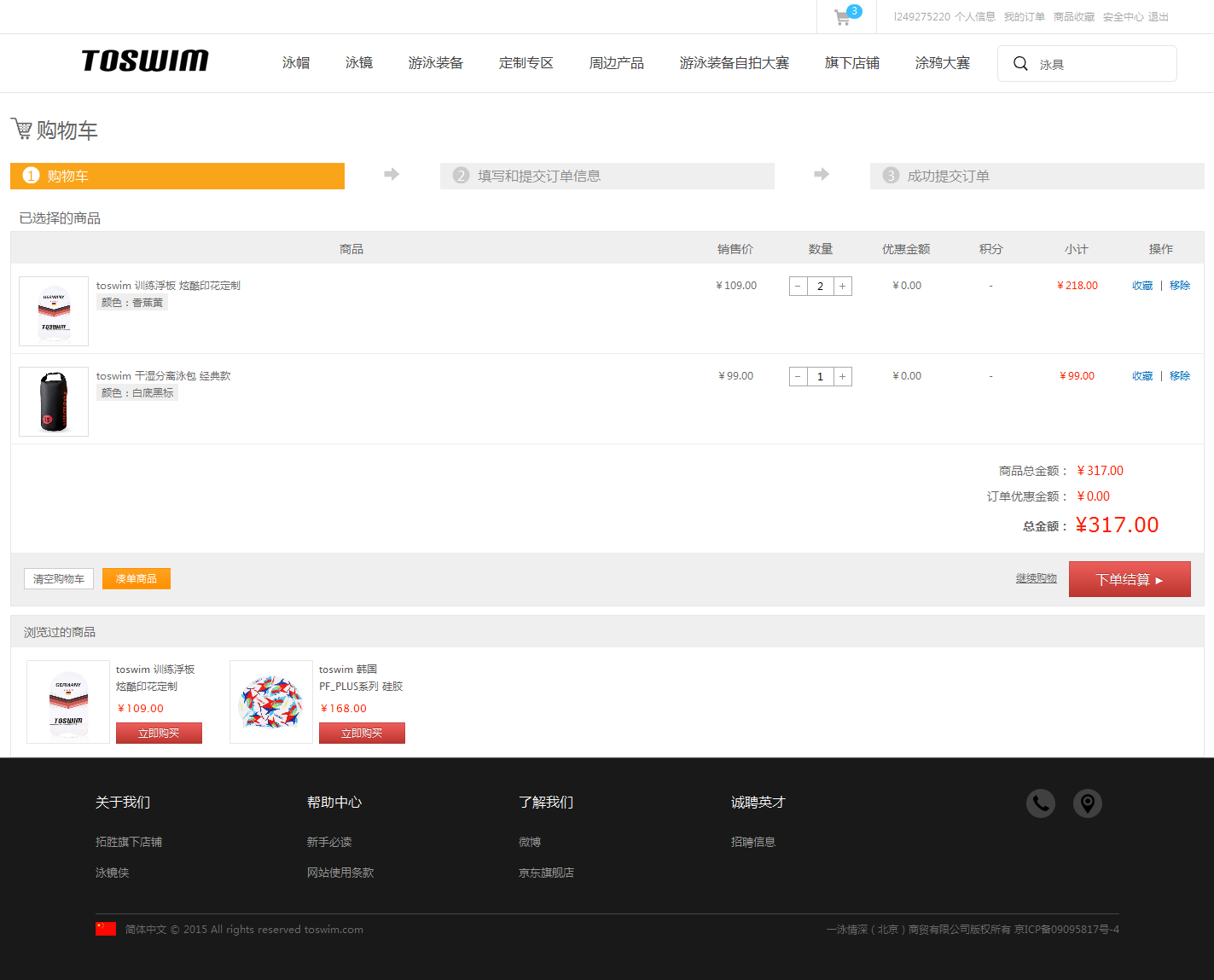Open the 周边产品 menu
1214x980 pixels.
pyautogui.click(x=617, y=63)
